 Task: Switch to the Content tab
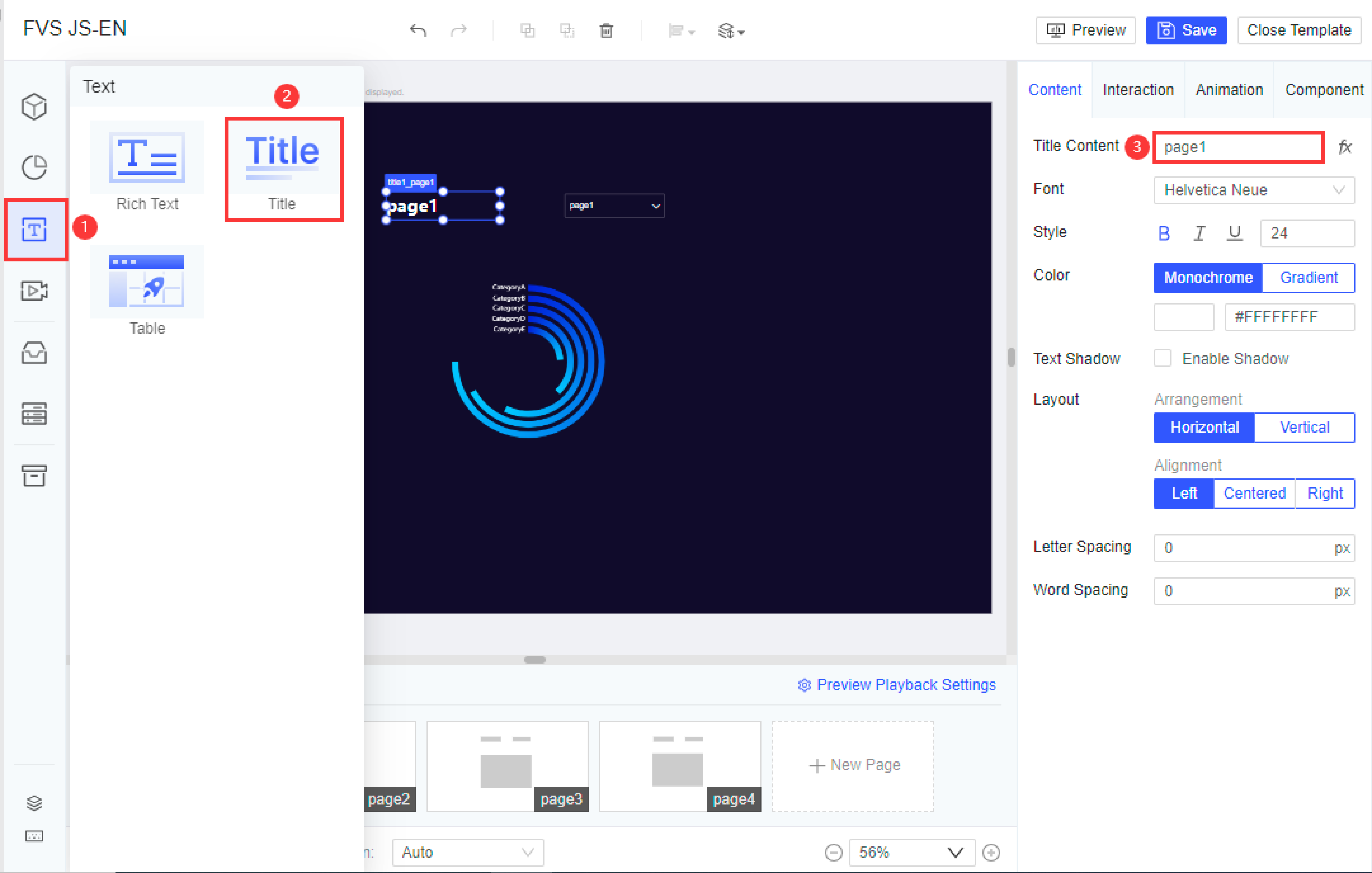1055,89
